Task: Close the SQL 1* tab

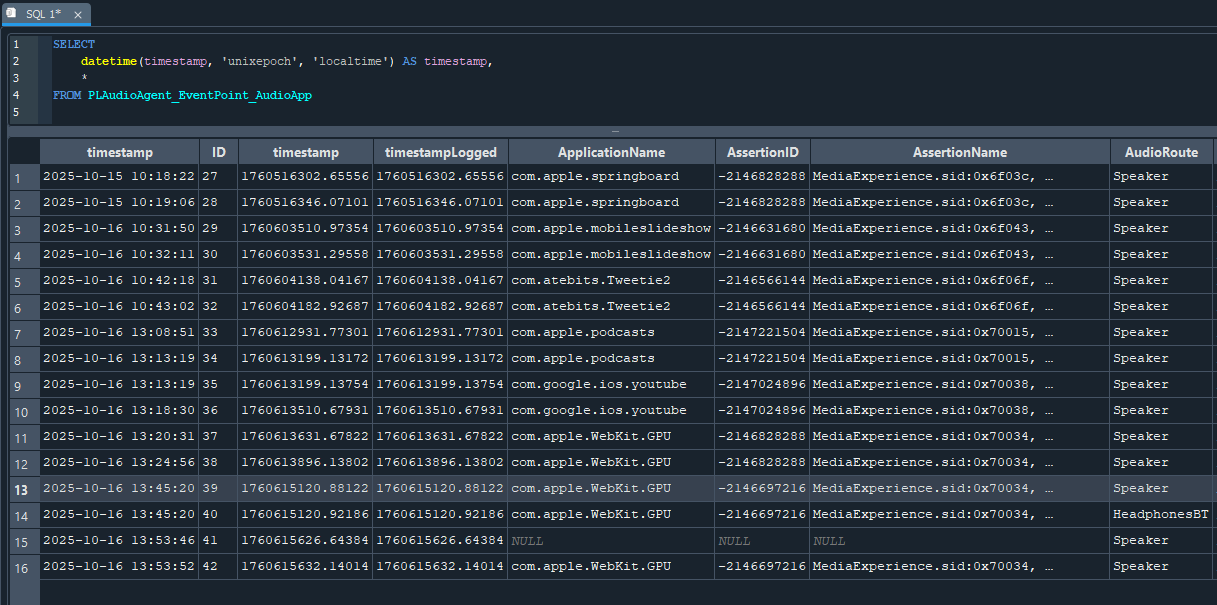Action: pos(78,15)
